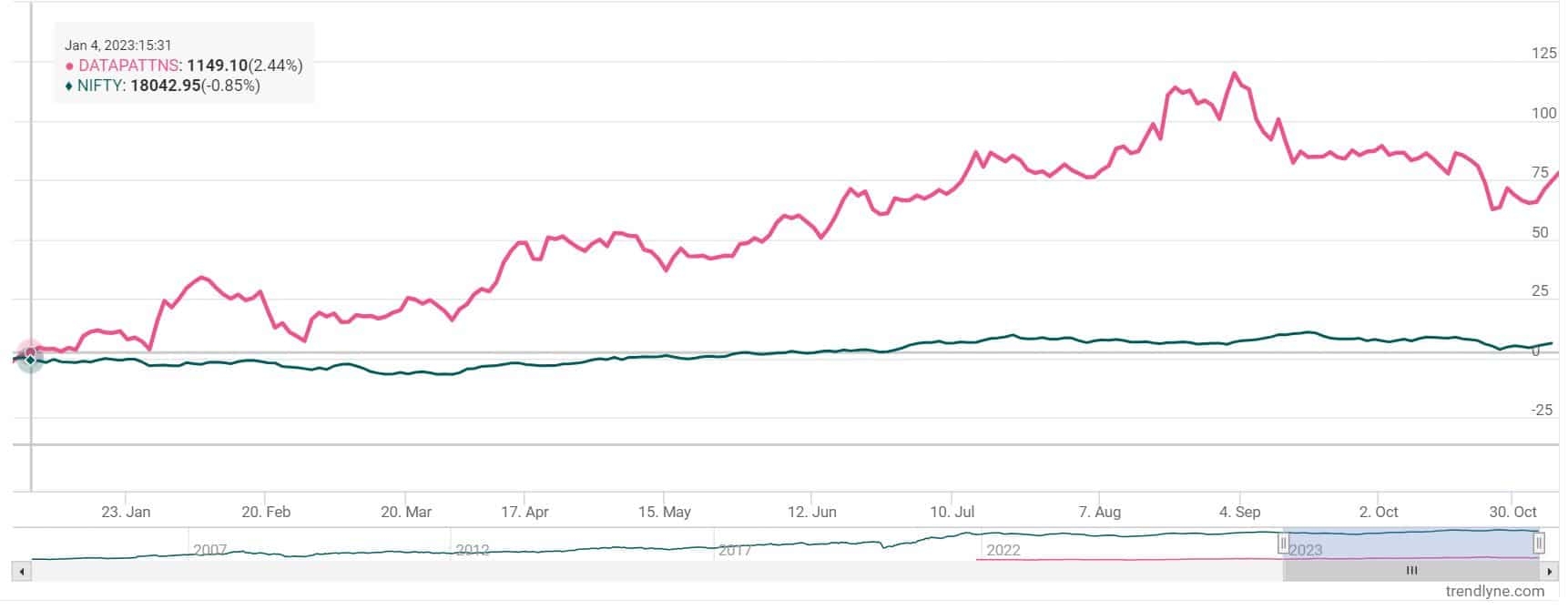Click the NIFTY series name in the tooltip
Screen dimensions: 1568x610
[102, 86]
